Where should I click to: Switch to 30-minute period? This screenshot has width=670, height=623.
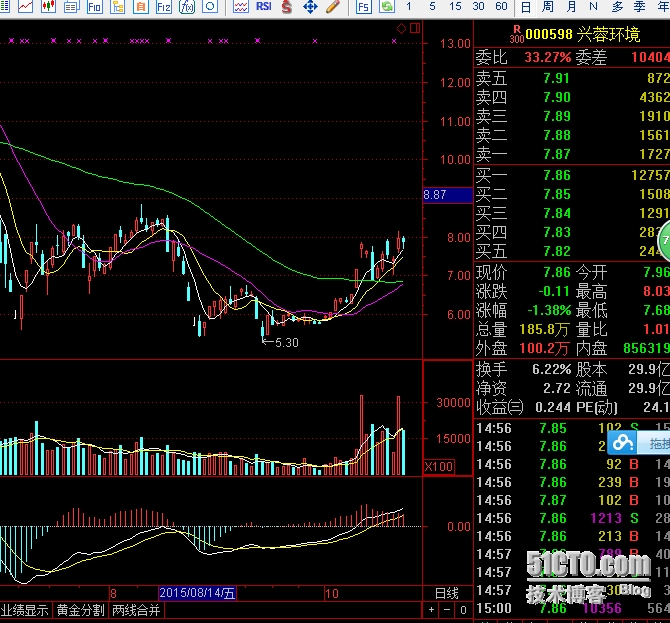pyautogui.click(x=479, y=6)
